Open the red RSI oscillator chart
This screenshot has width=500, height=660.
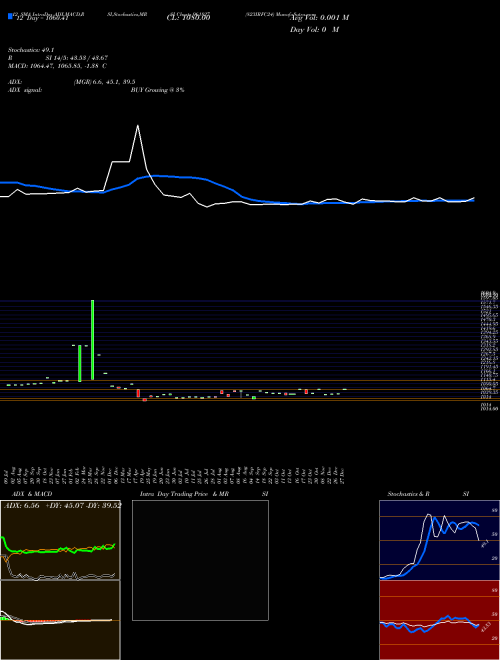439,620
